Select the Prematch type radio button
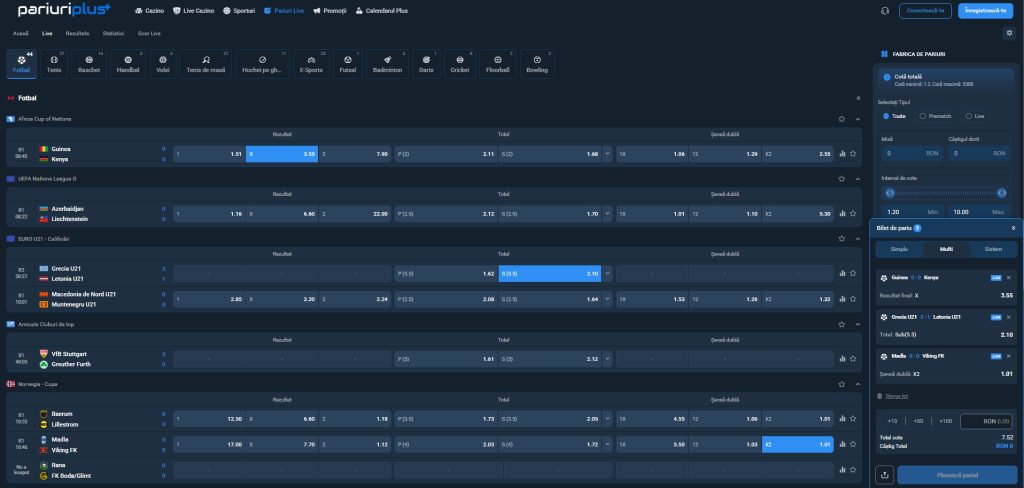The width and height of the screenshot is (1024, 488). coord(923,116)
